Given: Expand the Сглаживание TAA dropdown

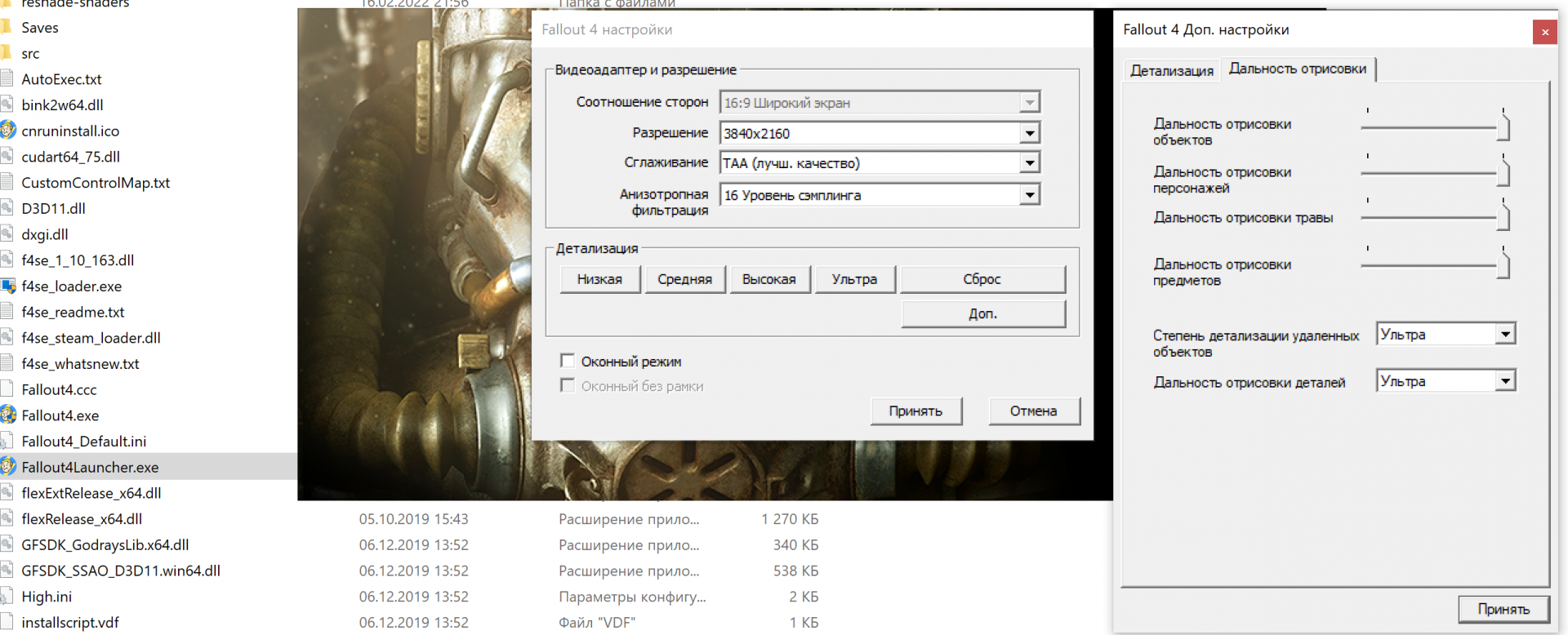Looking at the screenshot, I should click(1029, 163).
